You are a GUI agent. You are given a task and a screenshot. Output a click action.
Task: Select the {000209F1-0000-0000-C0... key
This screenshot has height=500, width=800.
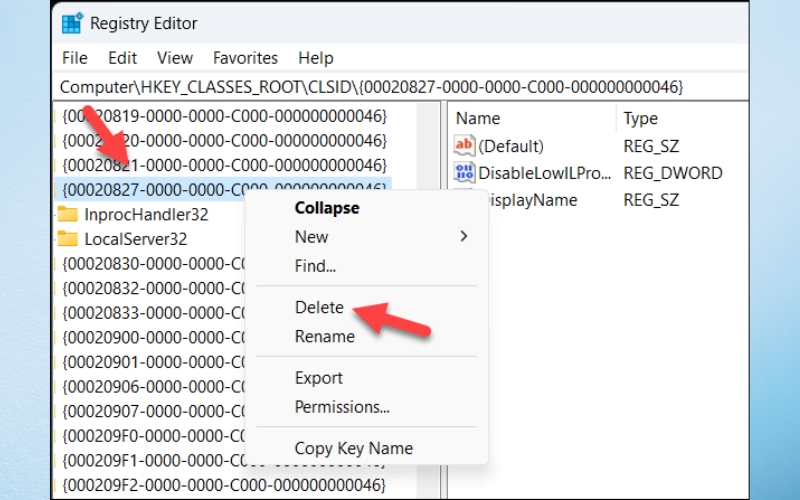(x=153, y=460)
